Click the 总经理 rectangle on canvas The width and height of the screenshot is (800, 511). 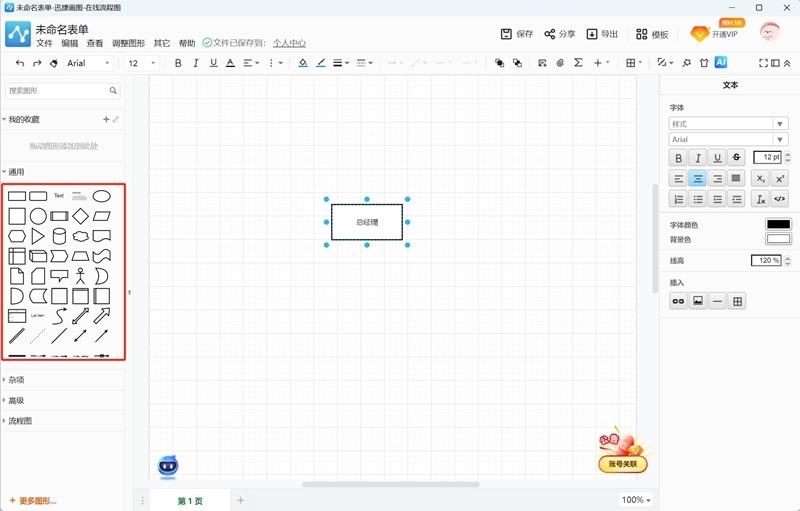367,222
